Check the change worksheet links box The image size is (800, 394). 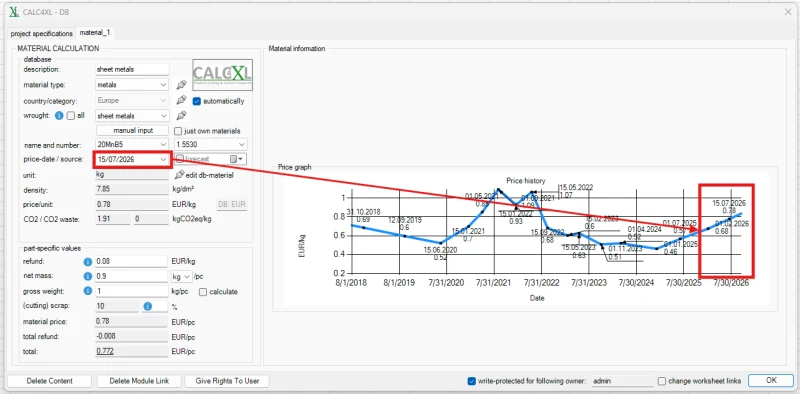coord(662,381)
